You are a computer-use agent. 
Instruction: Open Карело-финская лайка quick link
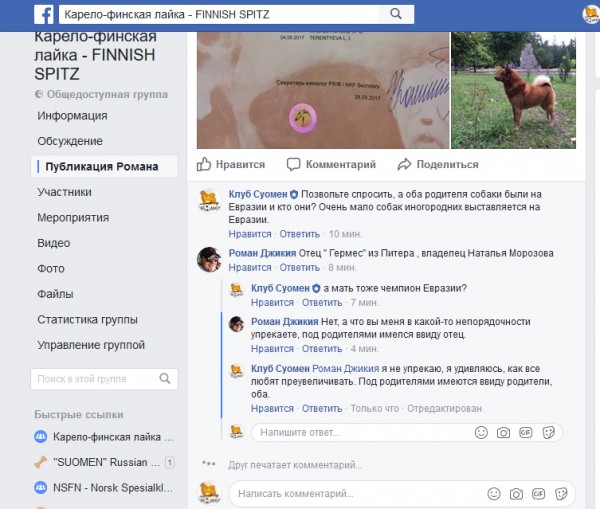coord(113,437)
